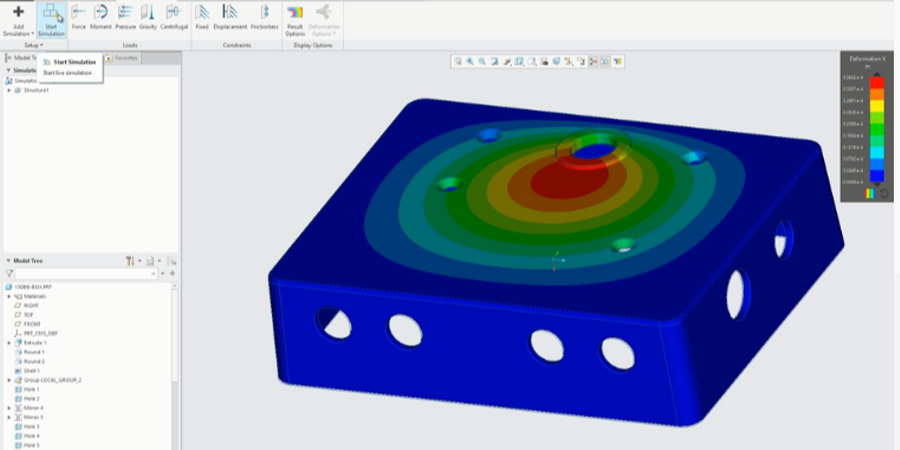Open Result Options
900x450 pixels.
pos(295,18)
